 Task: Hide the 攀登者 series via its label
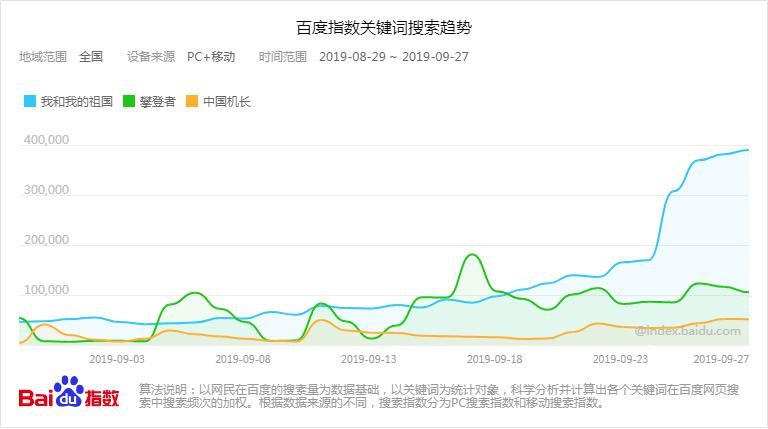tap(158, 101)
